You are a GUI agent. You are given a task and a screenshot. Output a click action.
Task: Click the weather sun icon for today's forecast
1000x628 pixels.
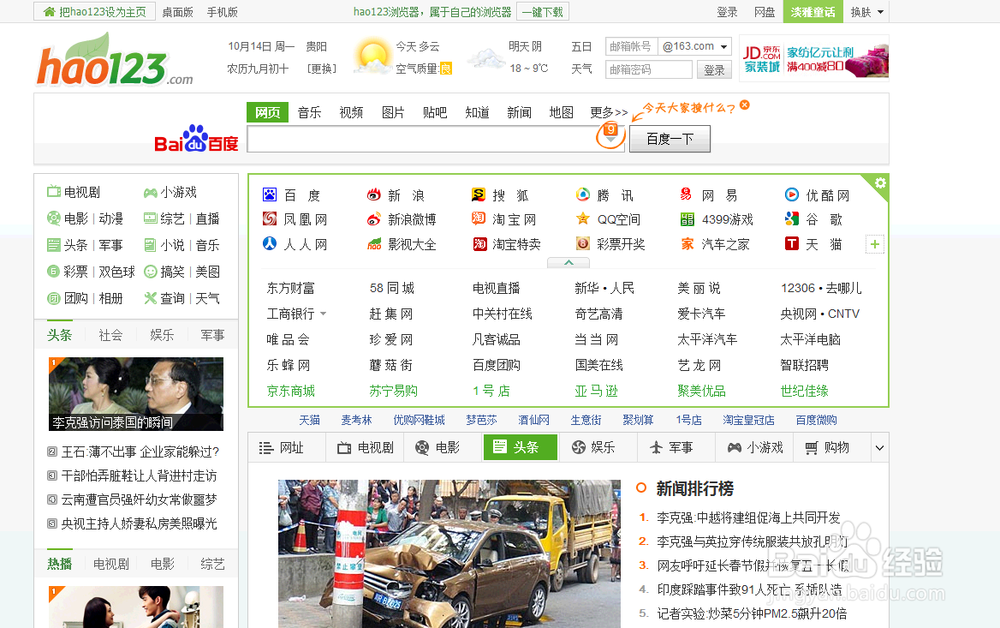(371, 57)
